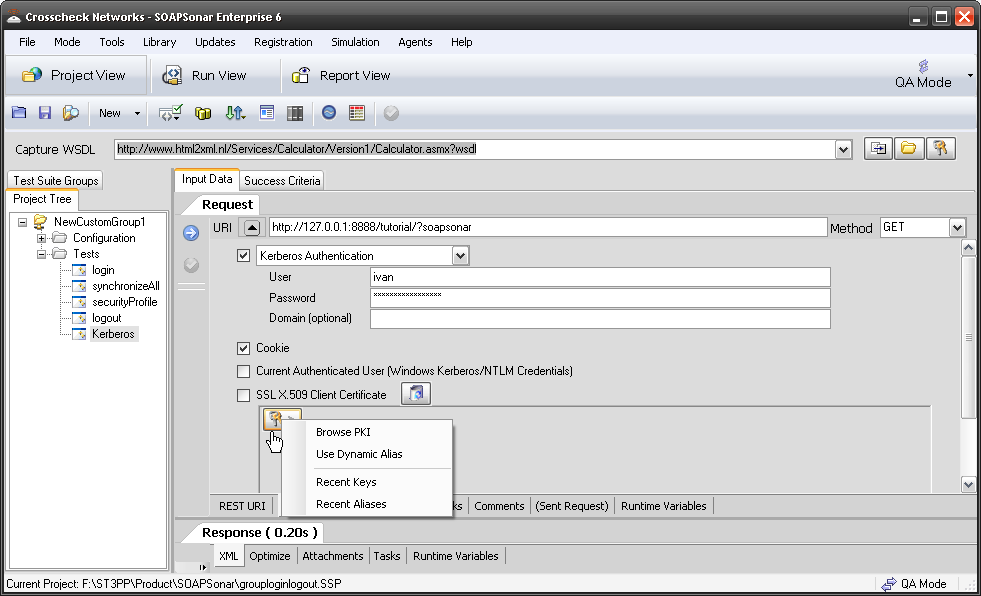Click the gray checkmark toolbar icon
Viewport: 981px width, 596px height.
(391, 113)
